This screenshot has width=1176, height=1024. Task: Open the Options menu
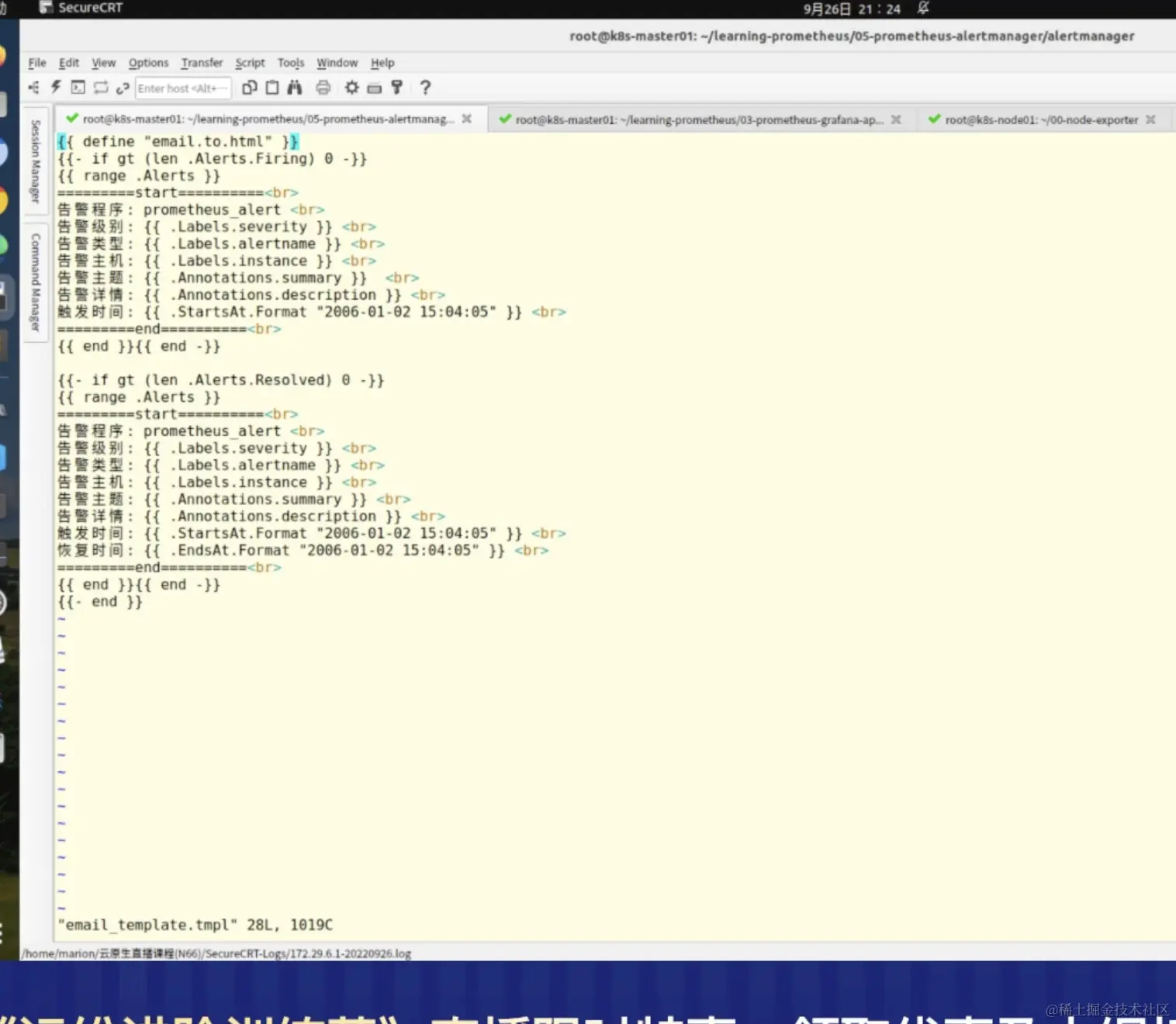(148, 63)
